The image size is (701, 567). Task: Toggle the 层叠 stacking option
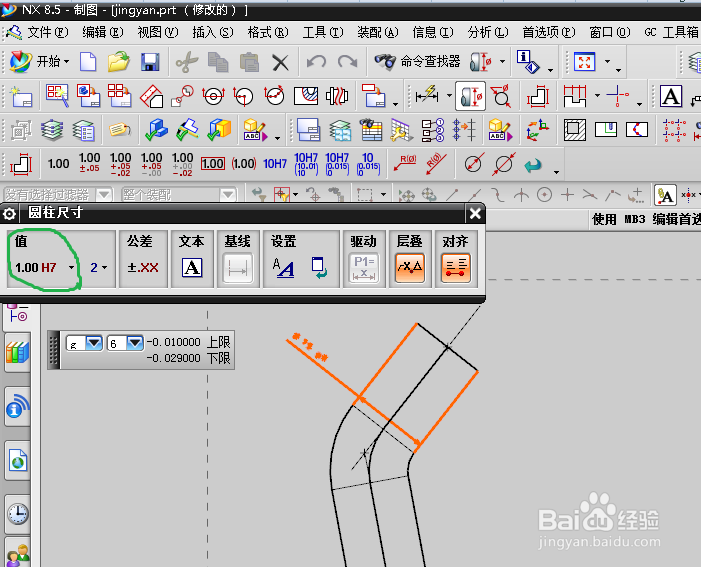coord(410,268)
